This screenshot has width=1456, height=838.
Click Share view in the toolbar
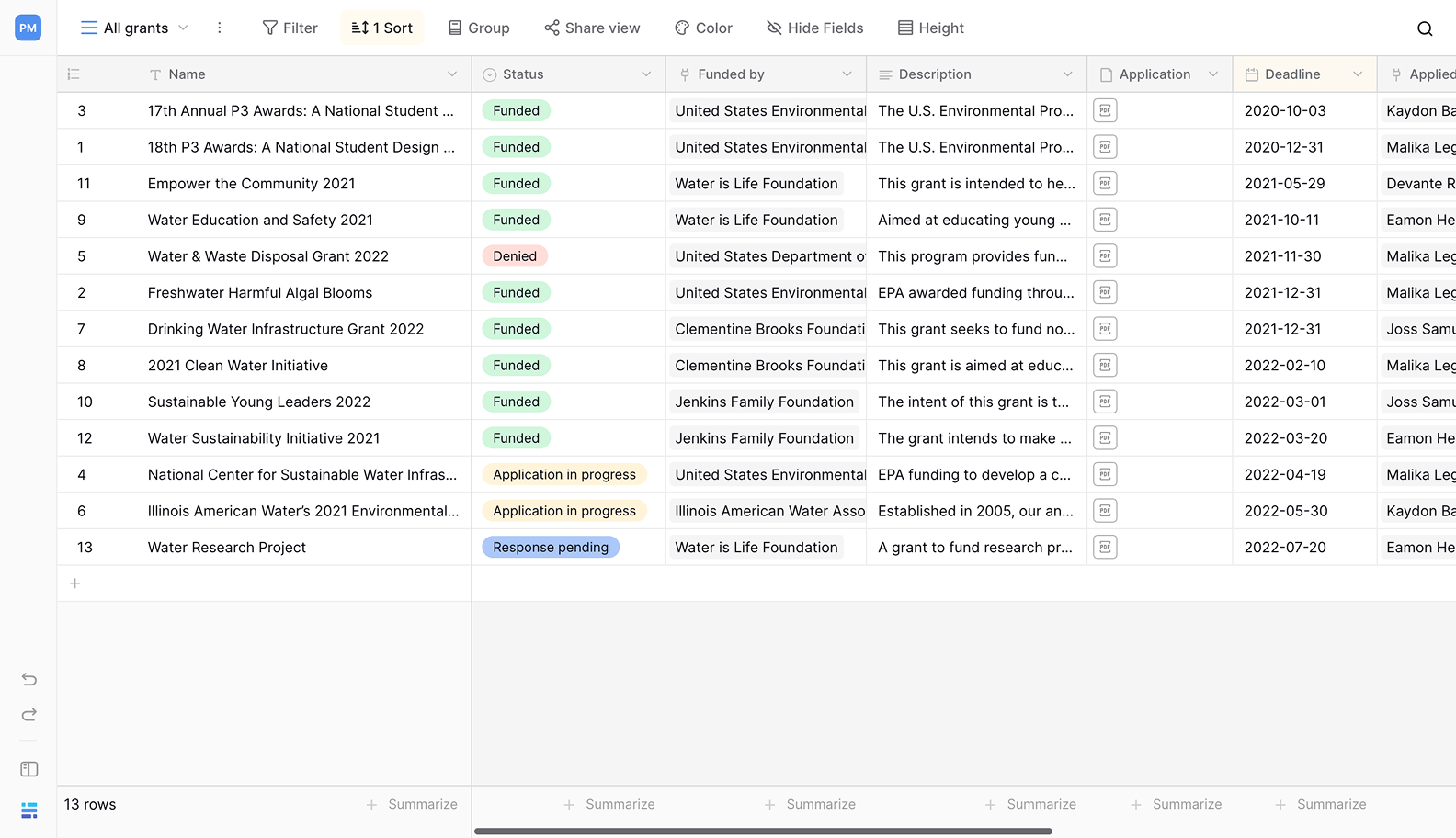point(592,28)
